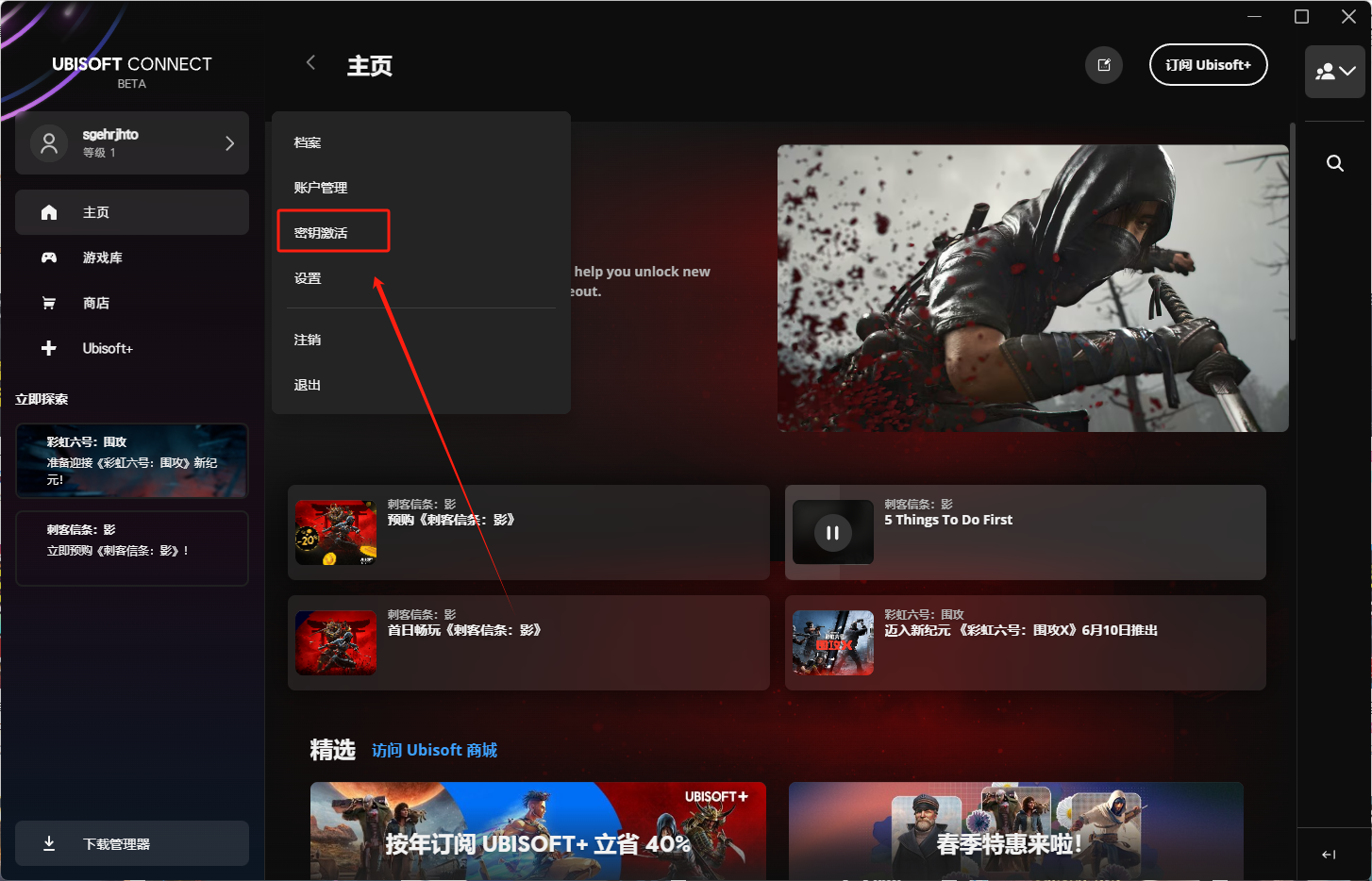Open the 按年订阅 UBISOFT+ 立省 40% banner

point(538,831)
